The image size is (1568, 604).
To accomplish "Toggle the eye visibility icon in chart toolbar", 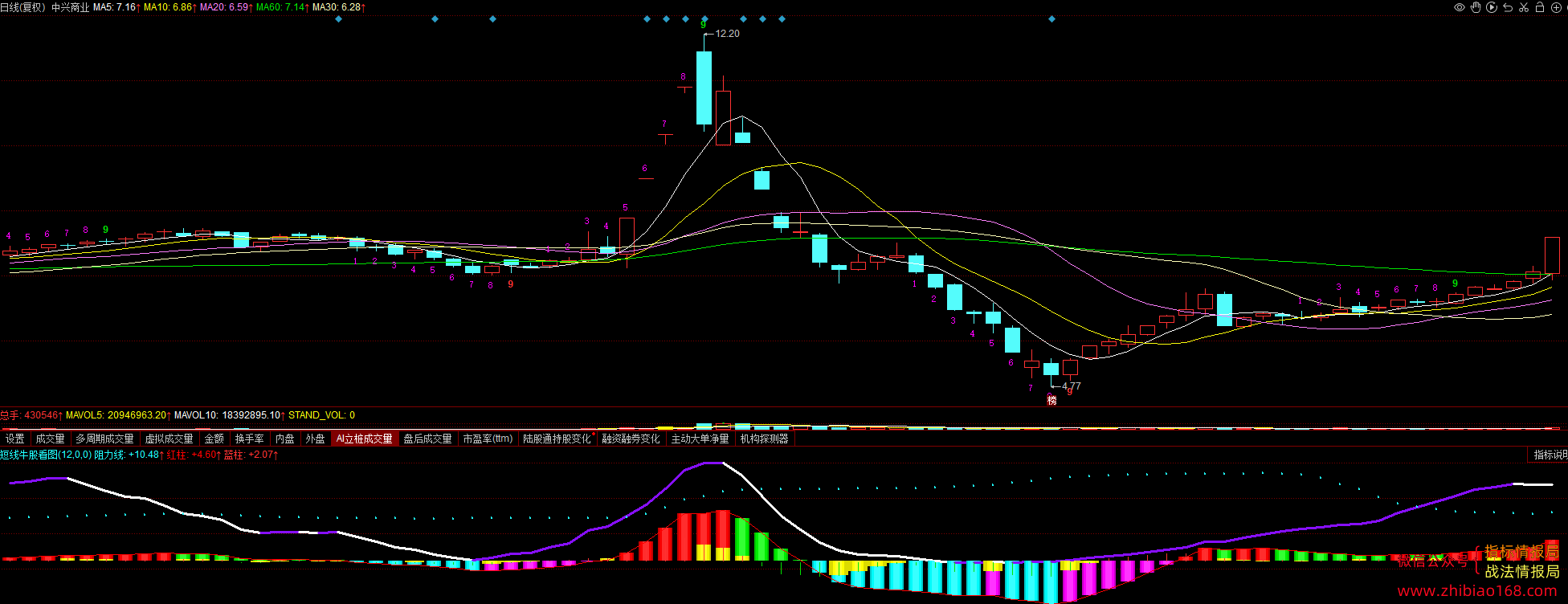I will point(1460,7).
